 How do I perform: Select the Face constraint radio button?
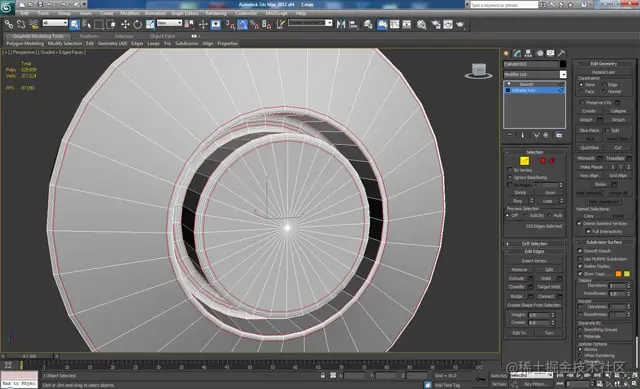coord(581,91)
